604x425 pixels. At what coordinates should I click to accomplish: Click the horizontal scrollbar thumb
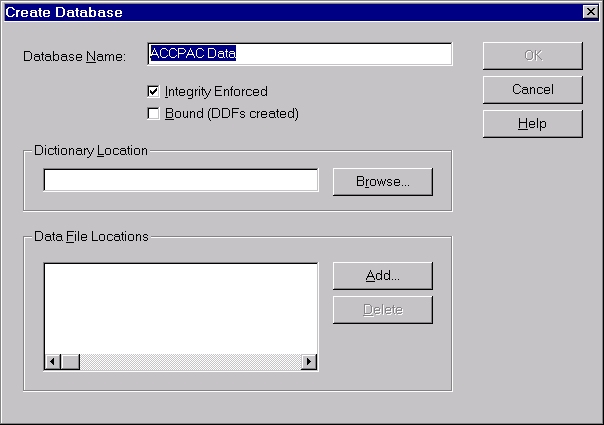[x=70, y=362]
